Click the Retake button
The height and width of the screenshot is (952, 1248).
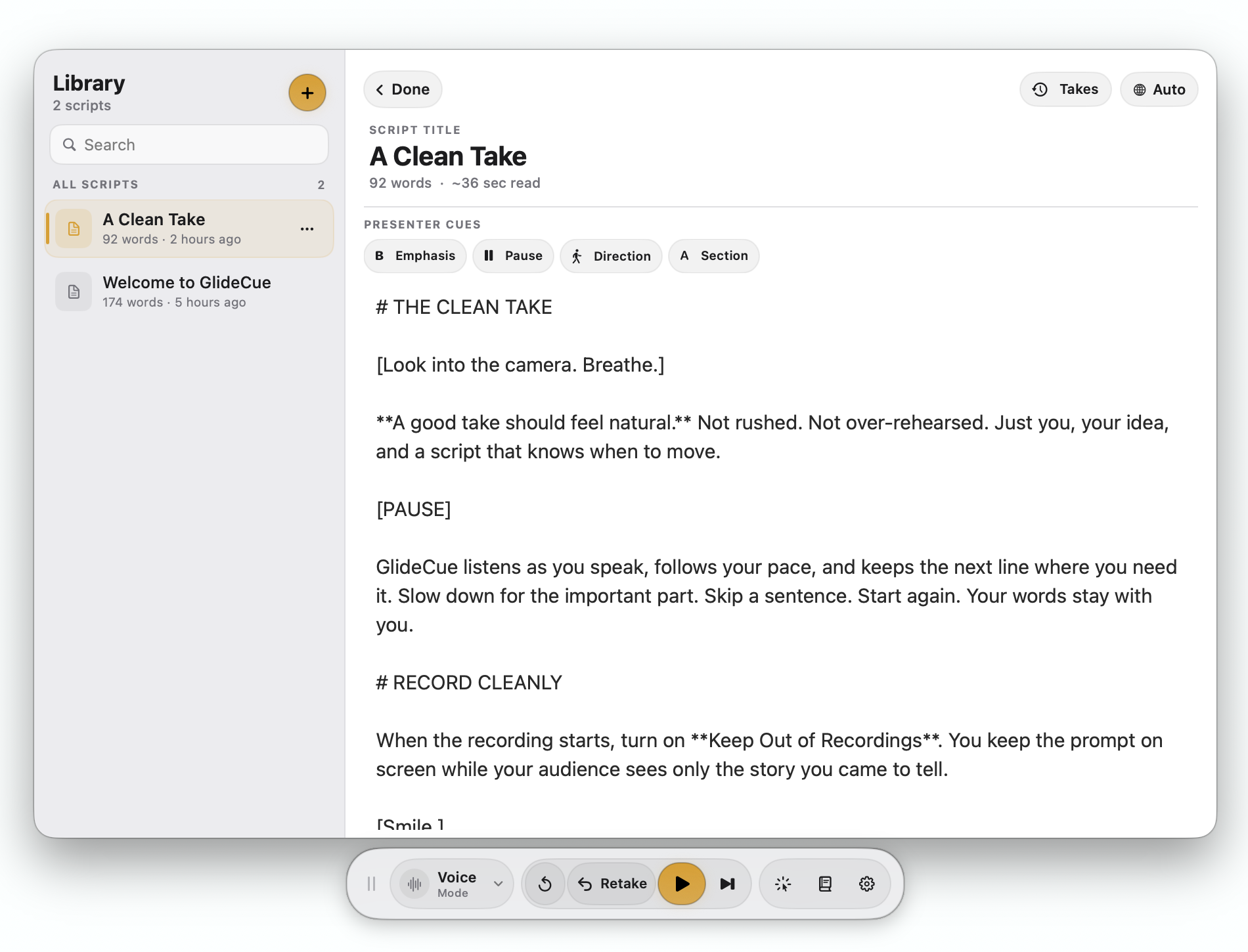[x=612, y=884]
